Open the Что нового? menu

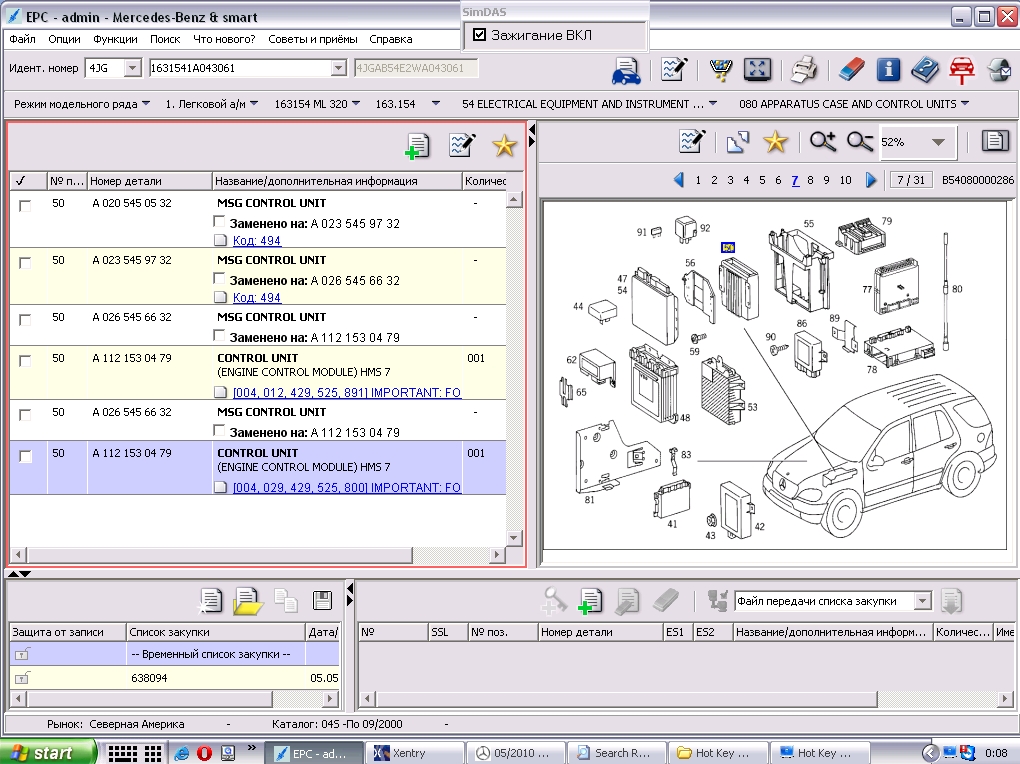(x=224, y=39)
